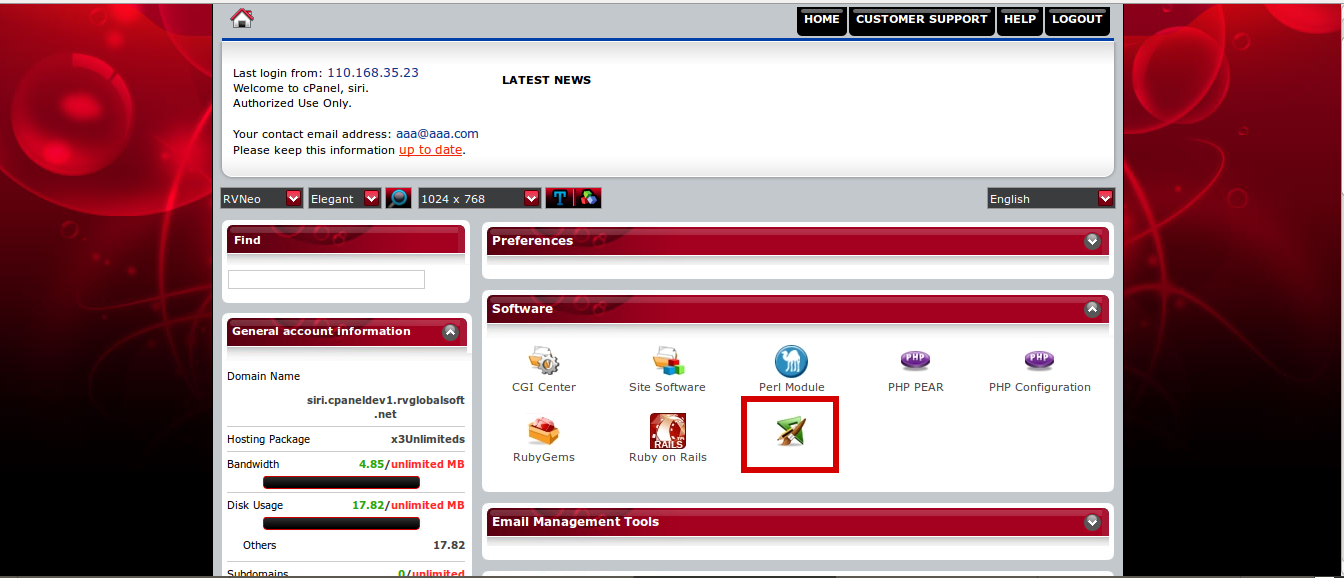The width and height of the screenshot is (1344, 578).
Task: Open the PHP PEAR icon
Action: pyautogui.click(x=915, y=361)
